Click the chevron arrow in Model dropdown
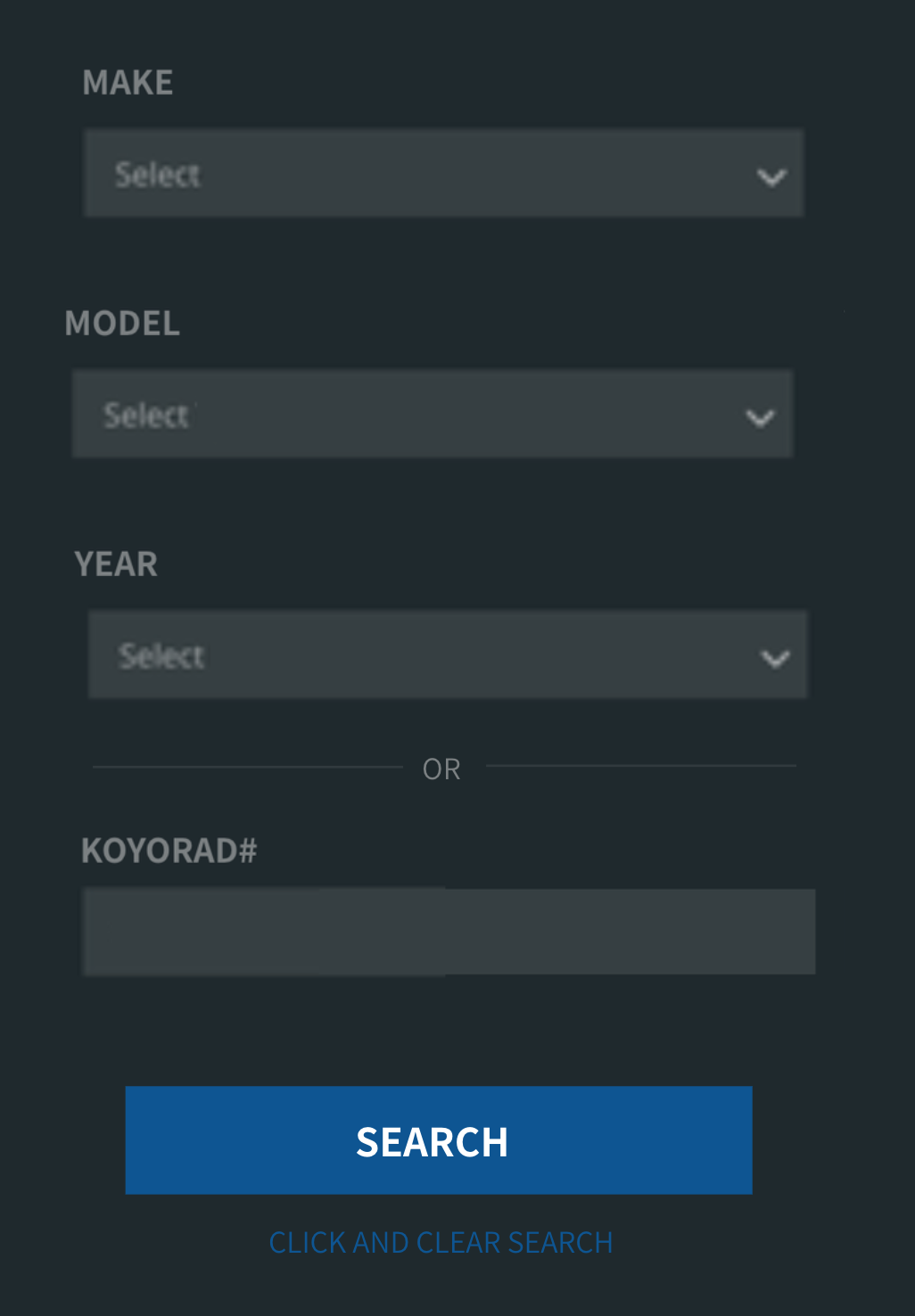 (760, 417)
